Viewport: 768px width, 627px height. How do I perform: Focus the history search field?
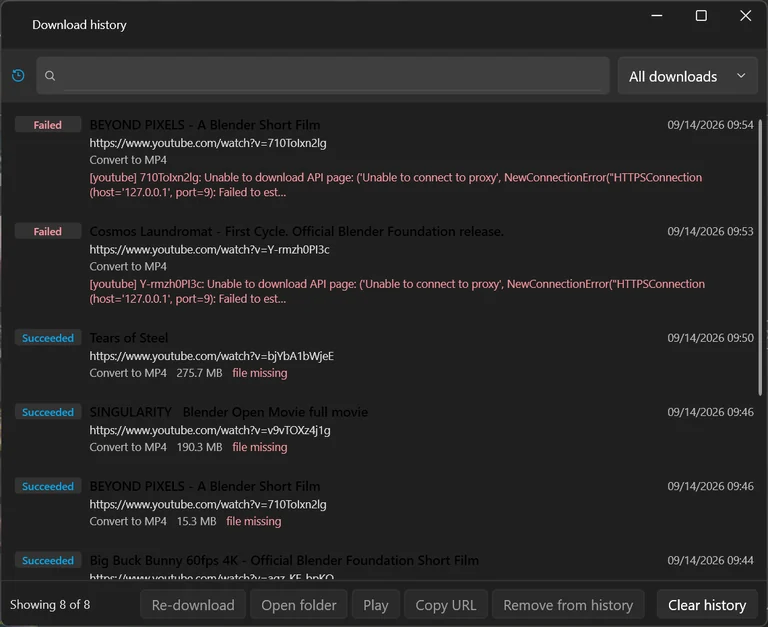[323, 75]
